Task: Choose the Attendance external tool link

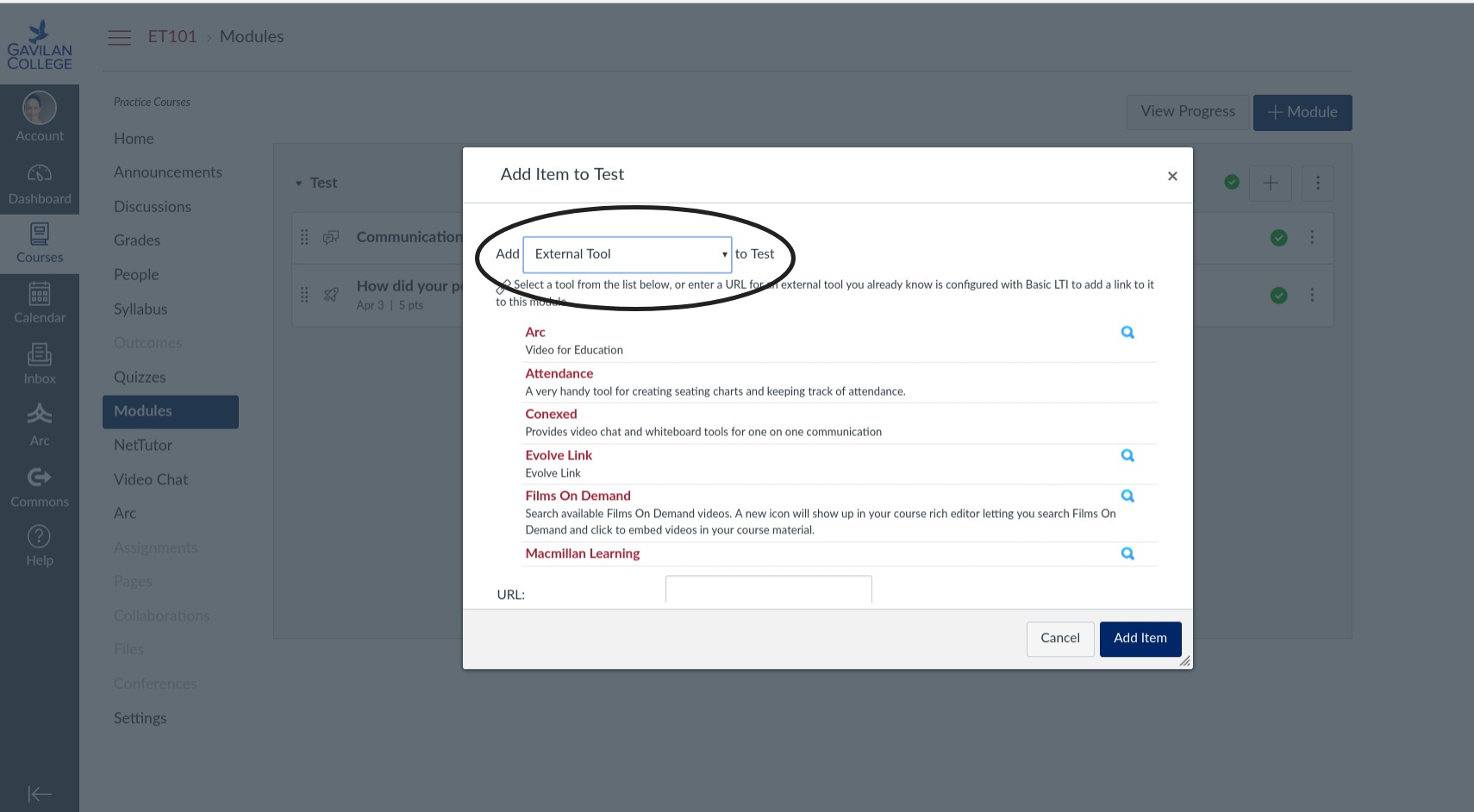Action: click(x=559, y=374)
